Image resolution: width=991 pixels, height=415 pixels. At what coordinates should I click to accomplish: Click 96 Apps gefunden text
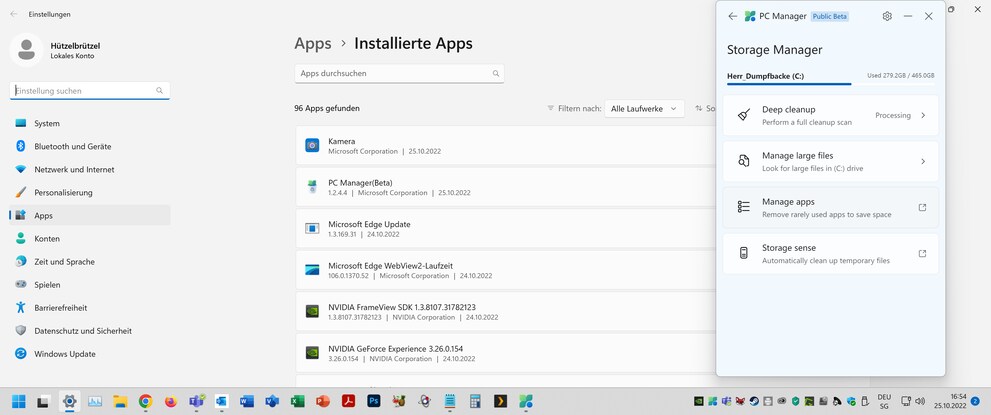click(x=327, y=109)
